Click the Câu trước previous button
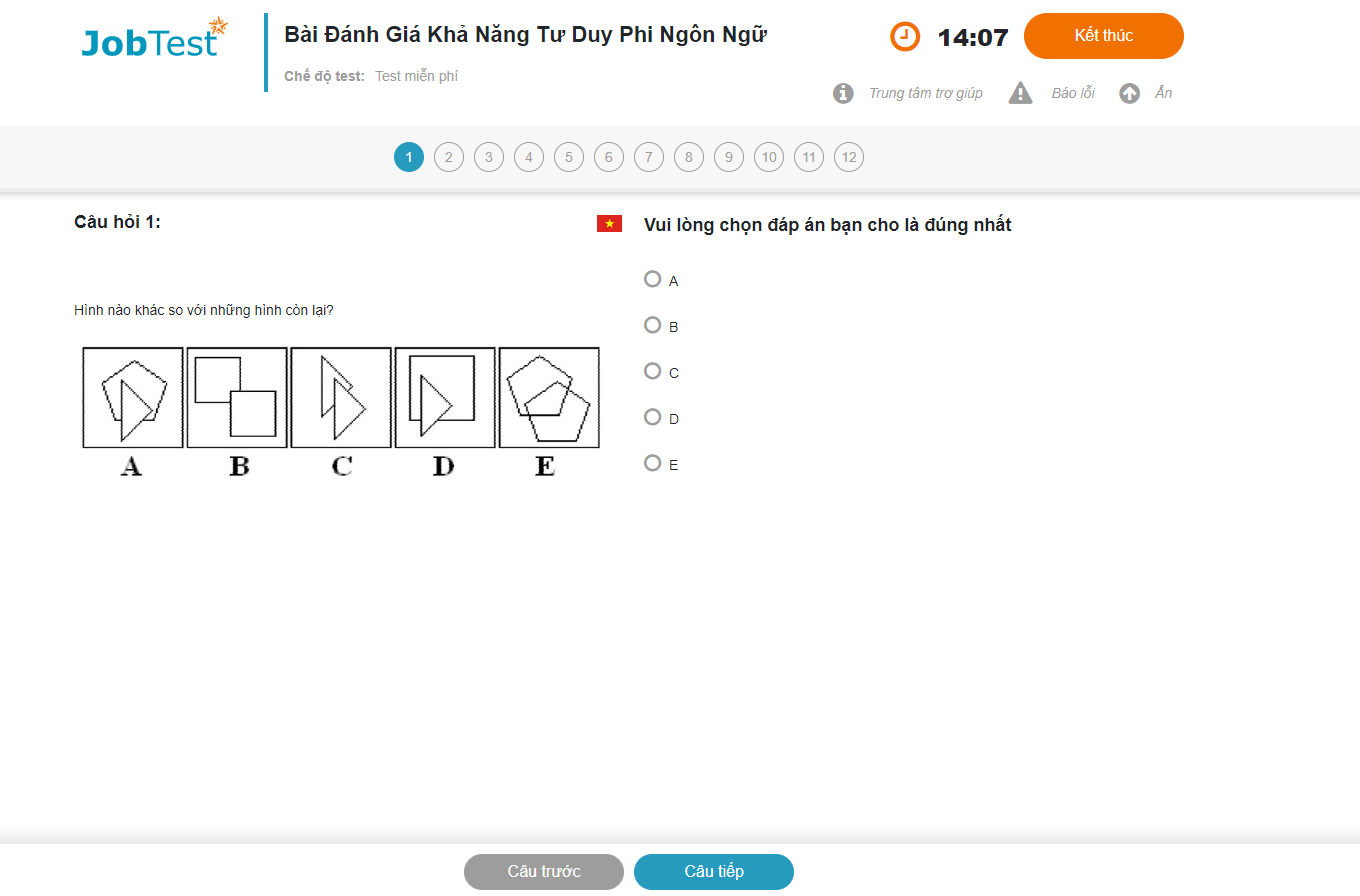Screen dimensions: 1360x896 [x=543, y=871]
